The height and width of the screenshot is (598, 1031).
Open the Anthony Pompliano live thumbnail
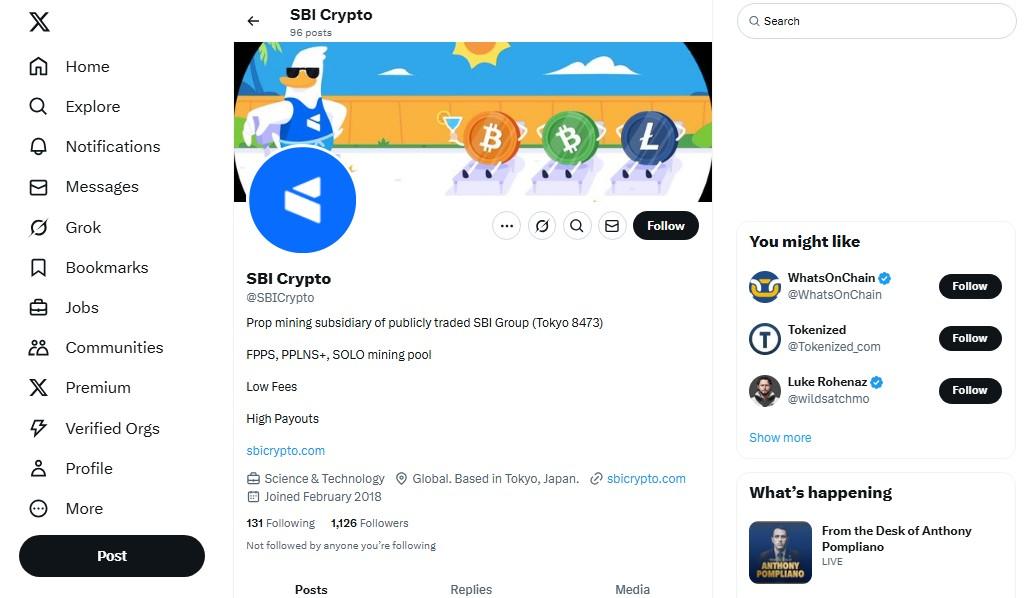pyautogui.click(x=780, y=553)
